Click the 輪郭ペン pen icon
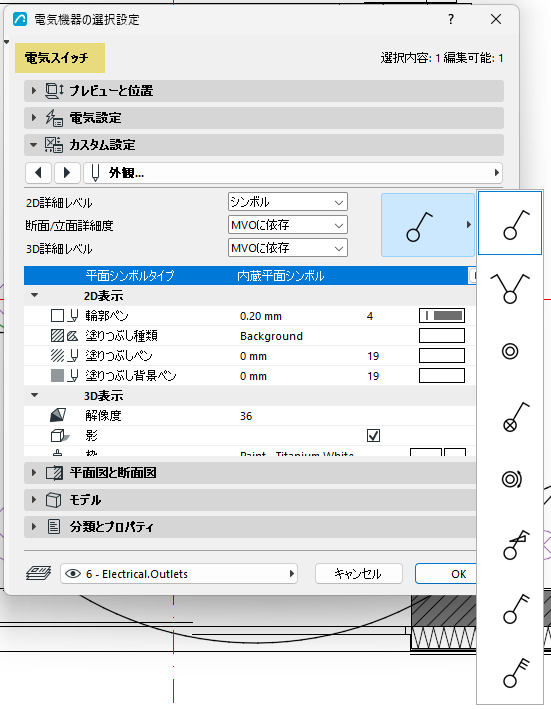Image resolution: width=551 pixels, height=709 pixels. coord(73,316)
